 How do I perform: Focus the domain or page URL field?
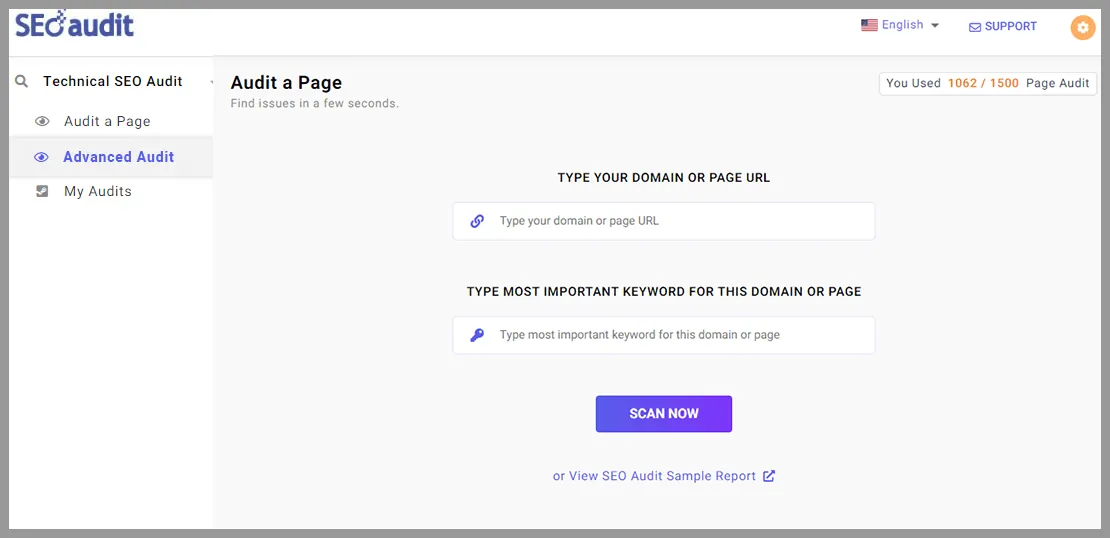coord(663,221)
